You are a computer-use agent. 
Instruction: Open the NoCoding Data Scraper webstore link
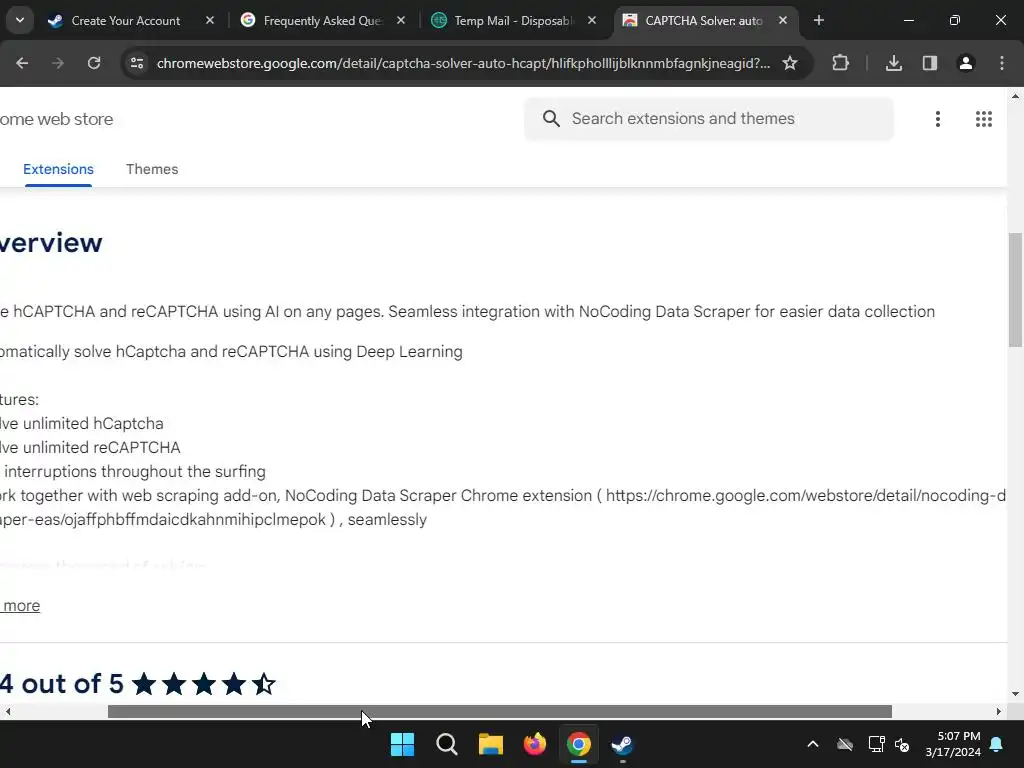tap(806, 496)
